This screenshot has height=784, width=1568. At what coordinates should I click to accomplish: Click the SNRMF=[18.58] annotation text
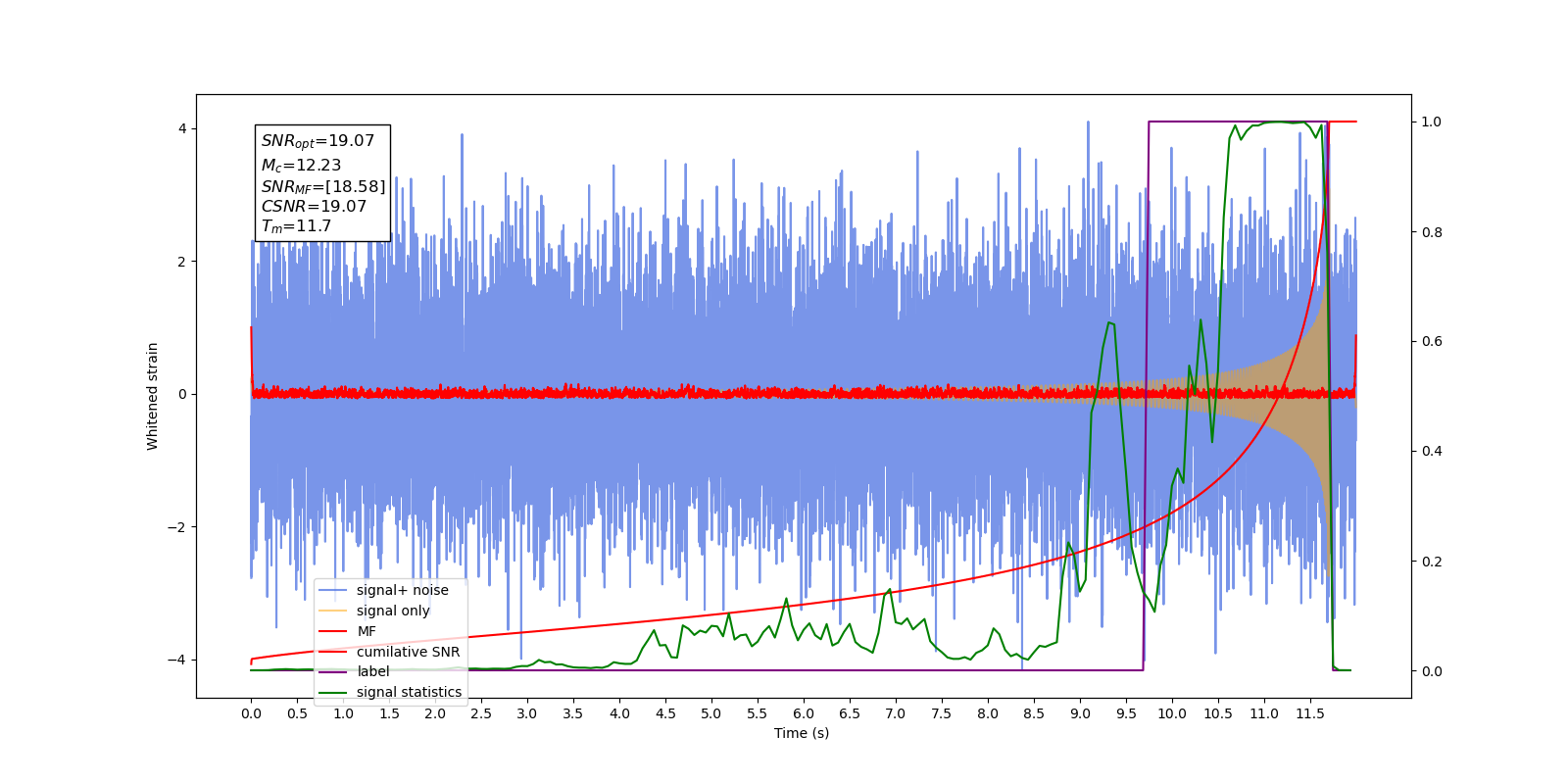coord(323,186)
